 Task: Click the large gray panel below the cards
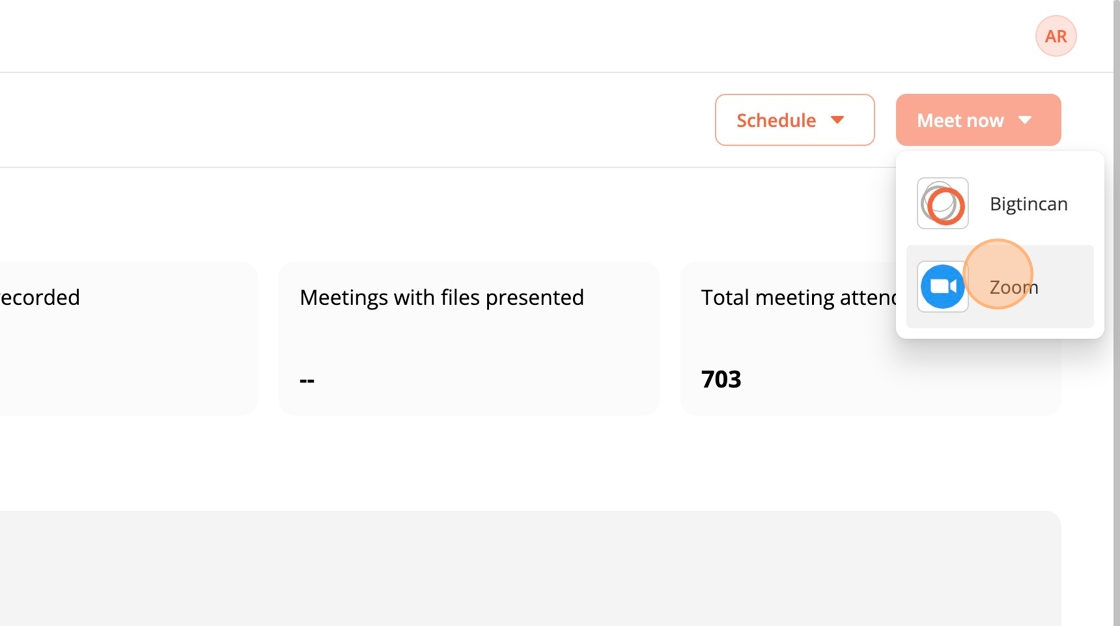(530, 568)
